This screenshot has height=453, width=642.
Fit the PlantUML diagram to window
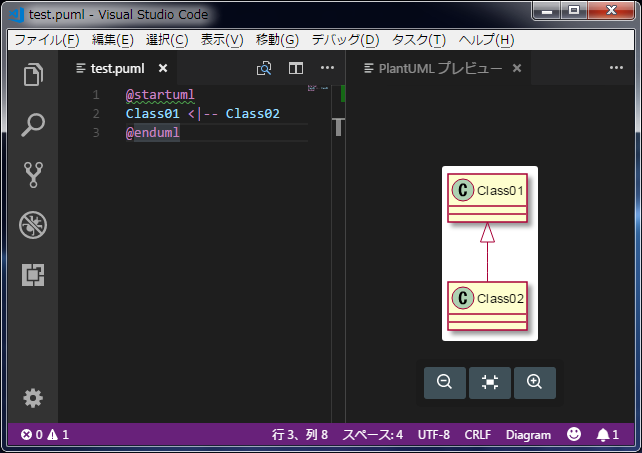coord(490,383)
